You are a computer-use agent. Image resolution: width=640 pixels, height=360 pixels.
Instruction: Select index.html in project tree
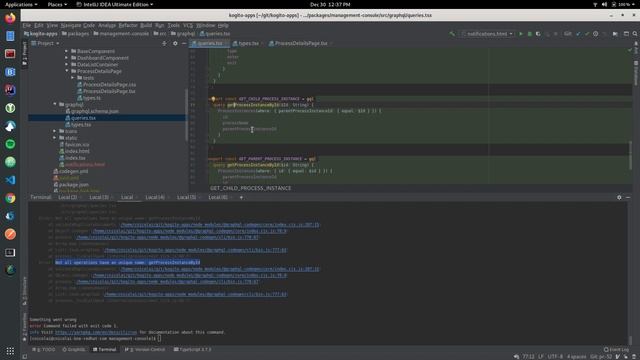[x=74, y=151]
